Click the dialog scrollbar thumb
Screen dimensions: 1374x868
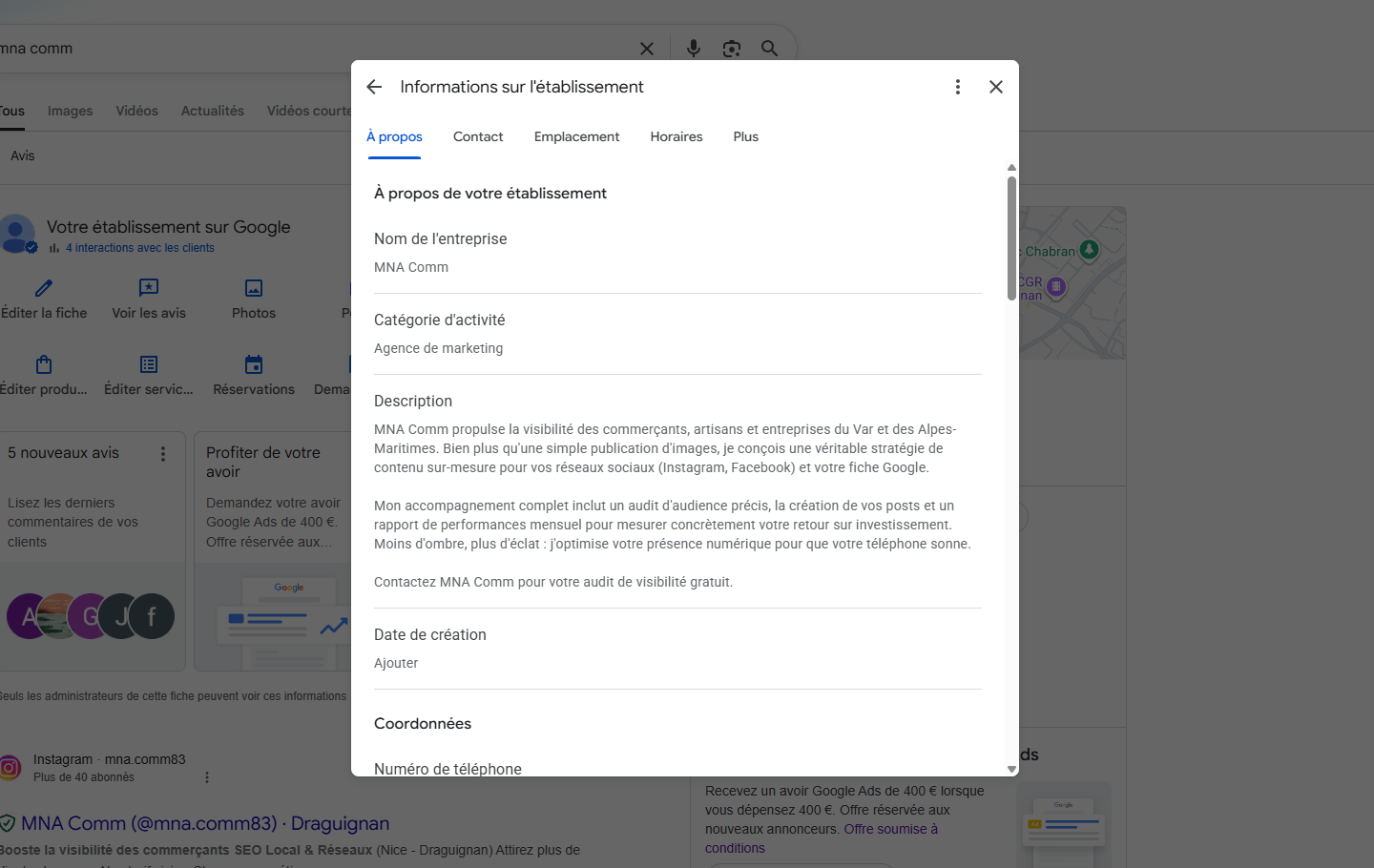click(1011, 238)
